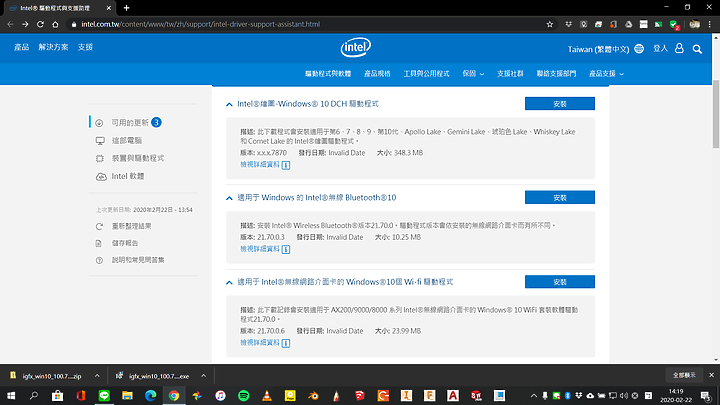This screenshot has height=405, width=720.
Task: Open File Explorer from the taskbar
Action: tap(127, 395)
